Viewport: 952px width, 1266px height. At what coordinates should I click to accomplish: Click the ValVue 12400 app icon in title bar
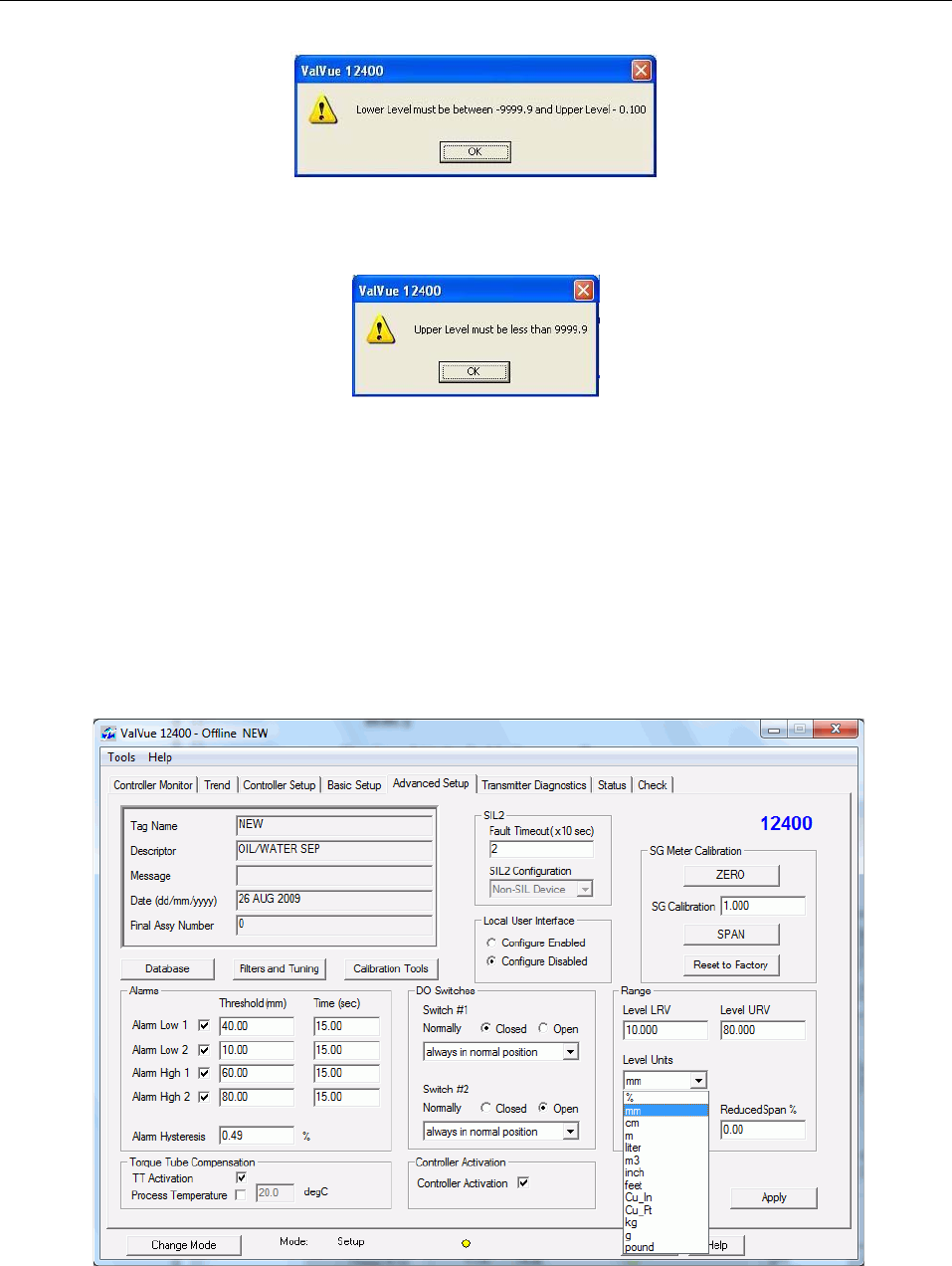click(x=108, y=734)
